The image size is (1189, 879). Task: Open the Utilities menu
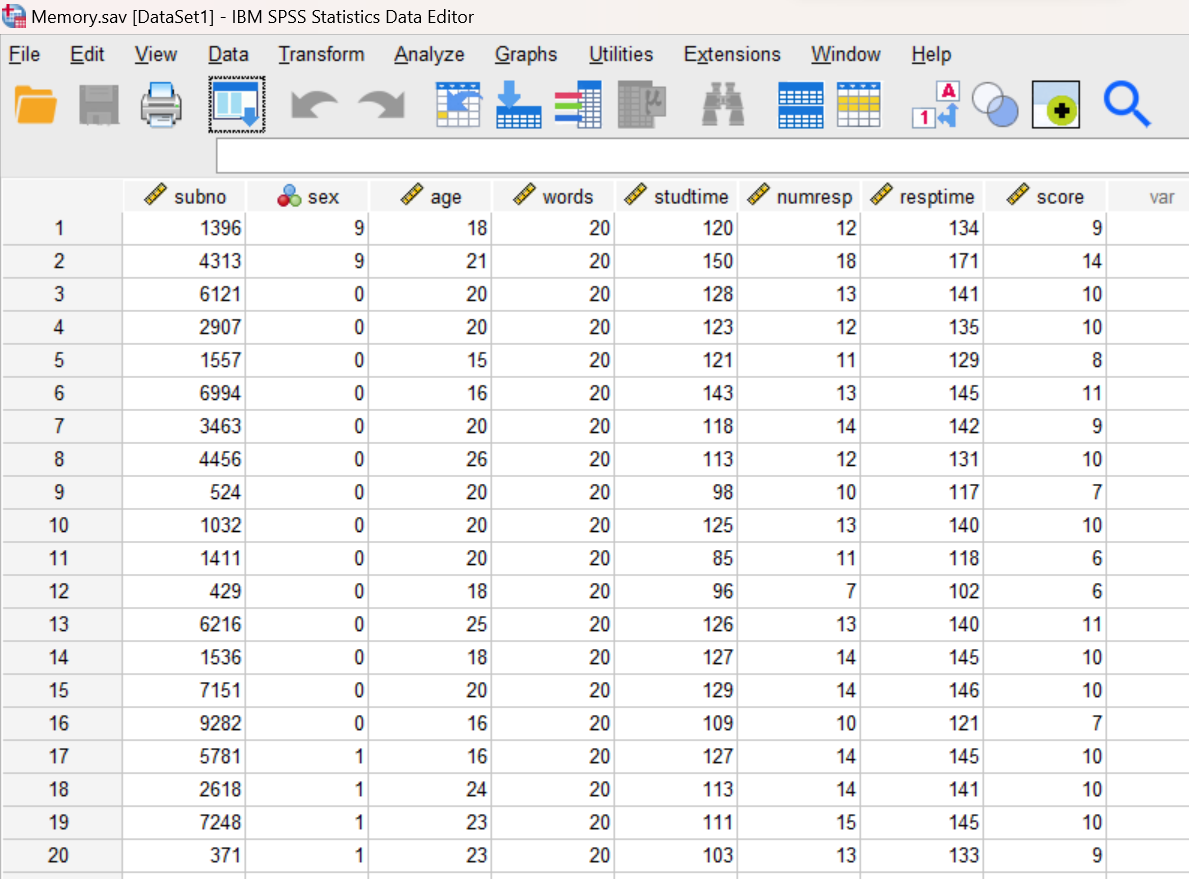(621, 55)
